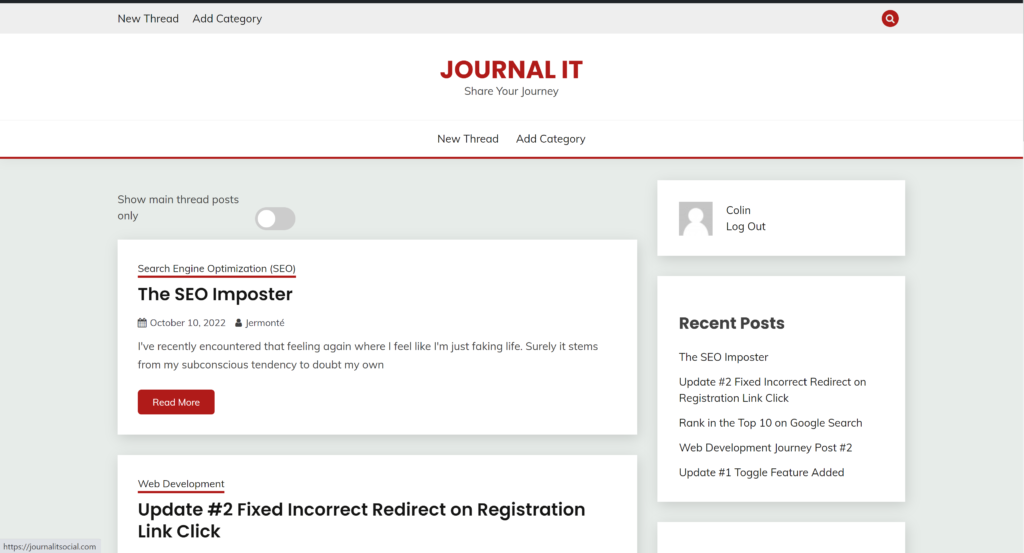Select Add Category in main navigation
1024x553 pixels.
[x=550, y=139]
